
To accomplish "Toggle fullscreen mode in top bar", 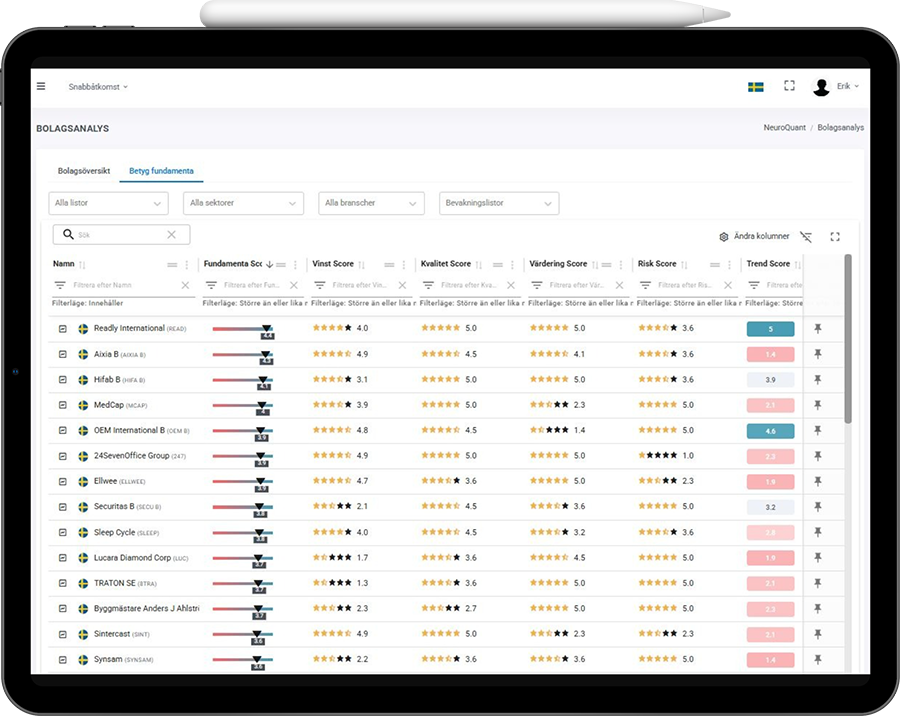I will click(789, 86).
